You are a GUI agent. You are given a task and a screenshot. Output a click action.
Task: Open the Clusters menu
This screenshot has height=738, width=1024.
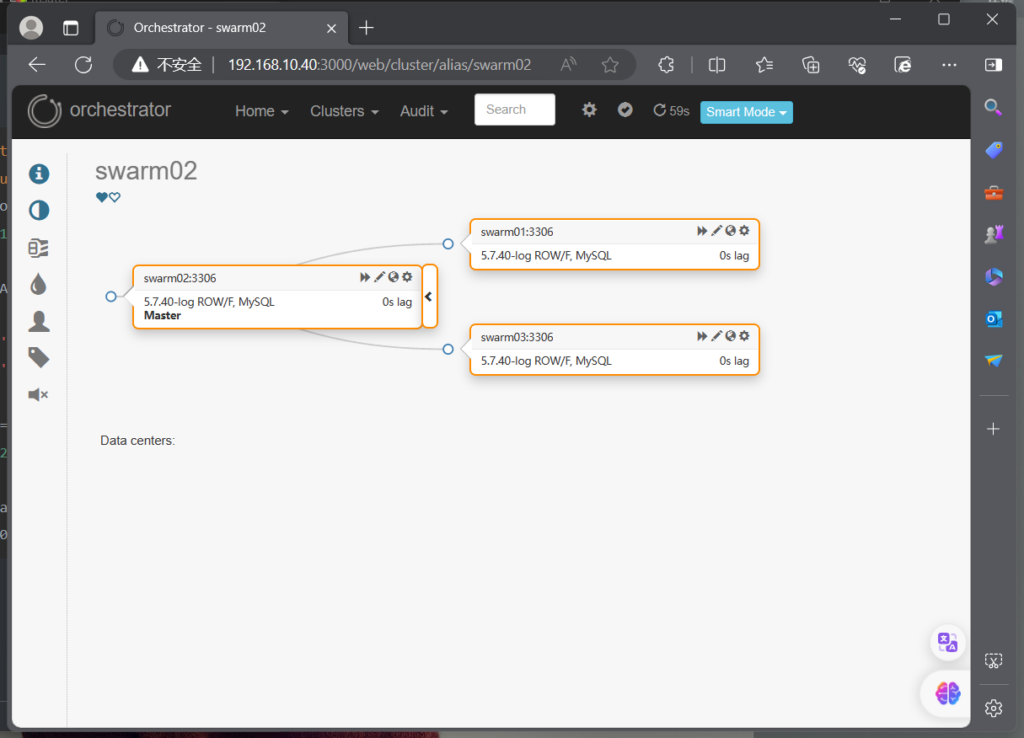point(344,111)
